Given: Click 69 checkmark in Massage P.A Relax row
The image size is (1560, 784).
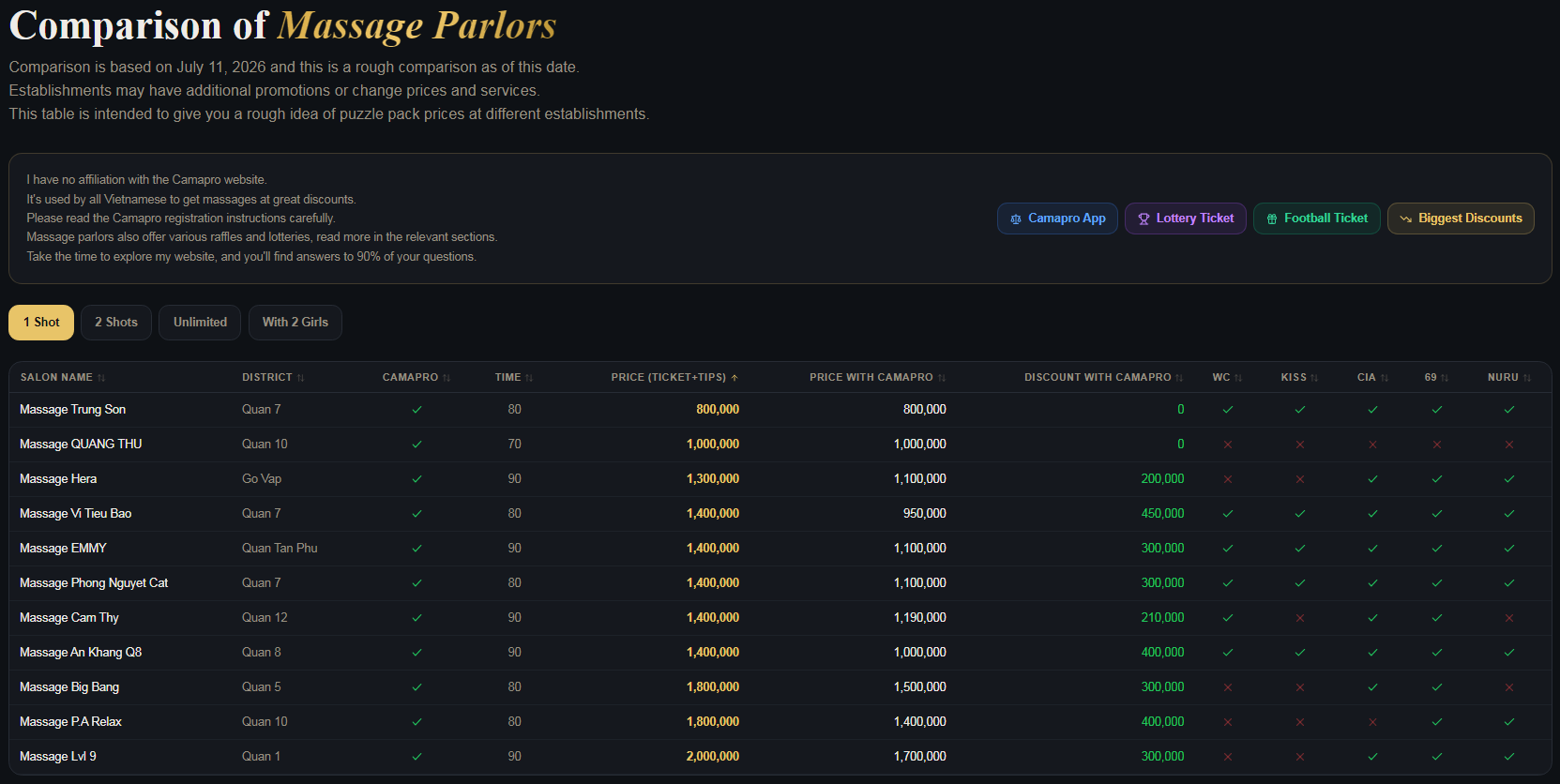Looking at the screenshot, I should pyautogui.click(x=1437, y=722).
